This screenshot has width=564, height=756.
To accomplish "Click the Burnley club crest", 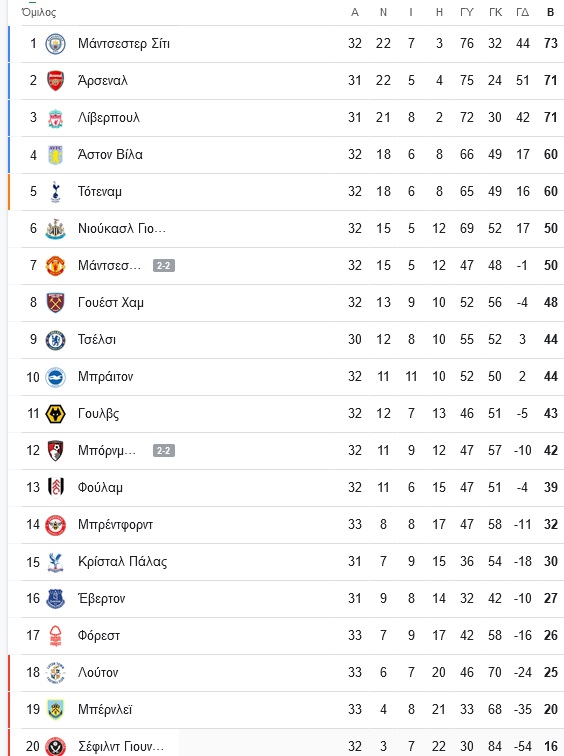I will (x=55, y=710).
